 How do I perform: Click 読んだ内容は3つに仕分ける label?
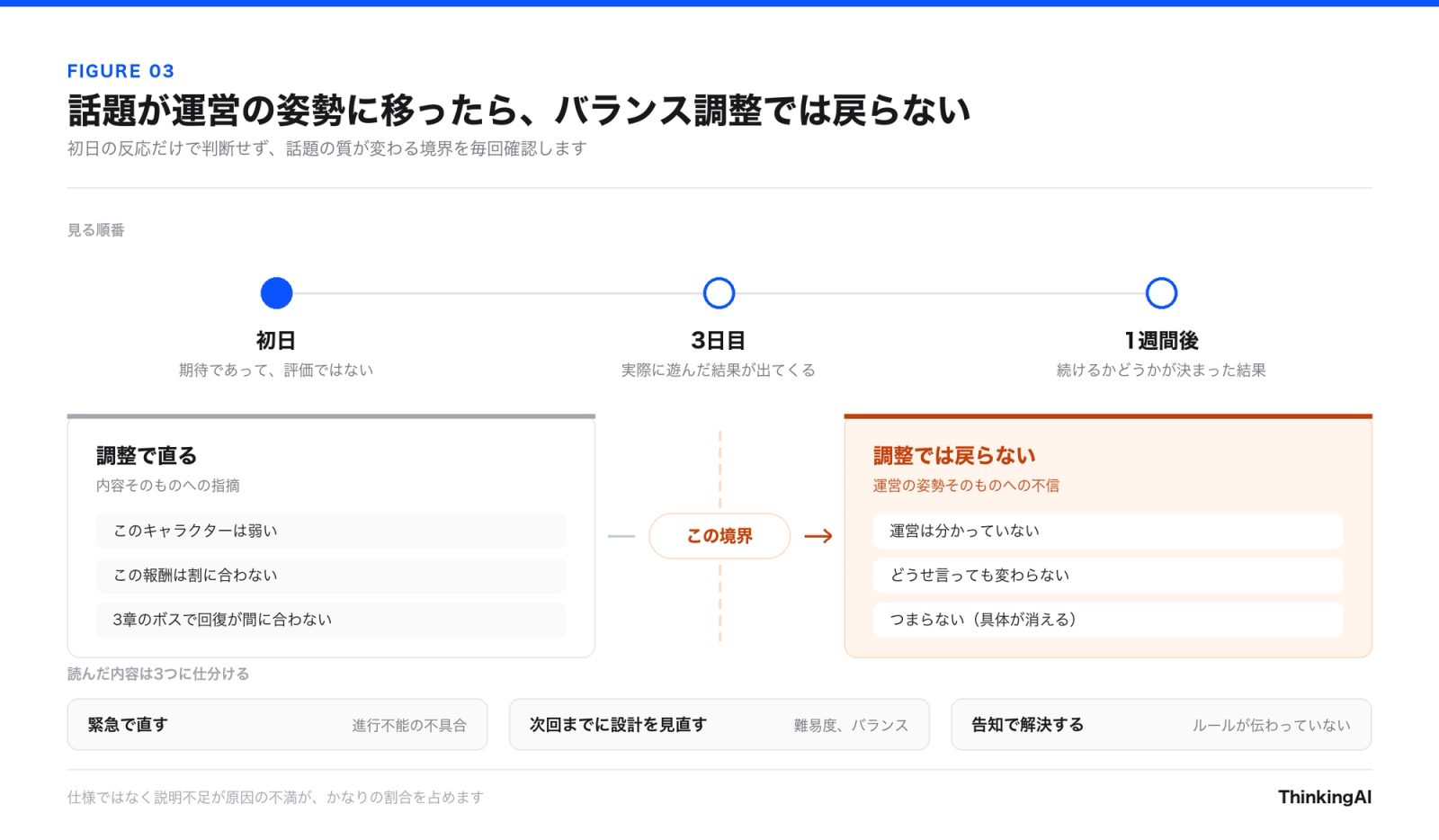click(x=158, y=674)
